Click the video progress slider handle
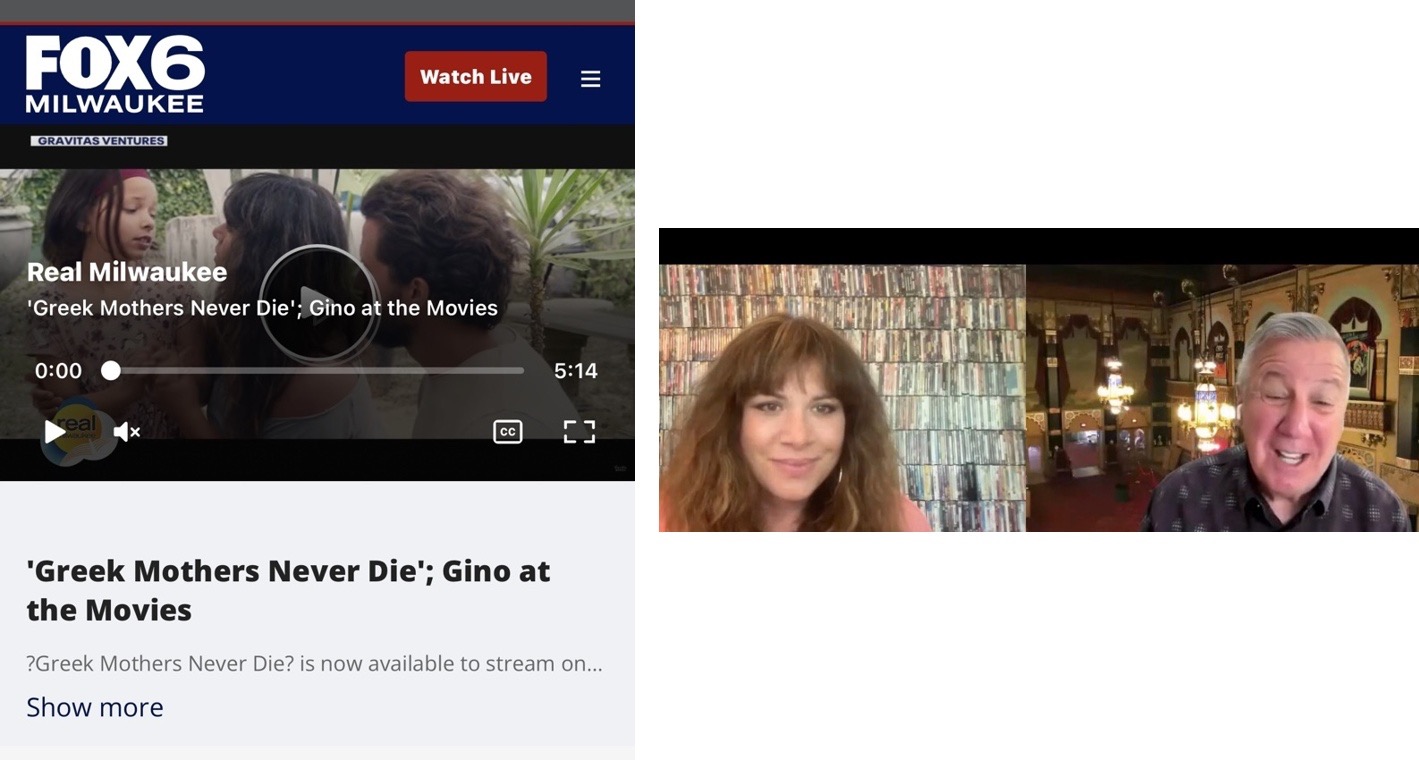 (x=111, y=371)
